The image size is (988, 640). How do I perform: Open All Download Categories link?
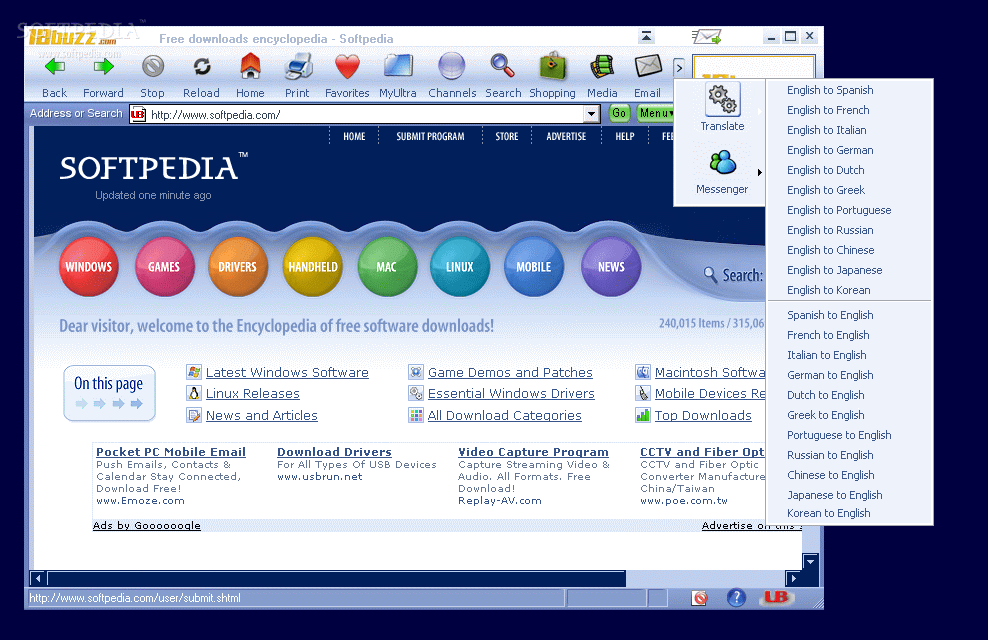[505, 416]
